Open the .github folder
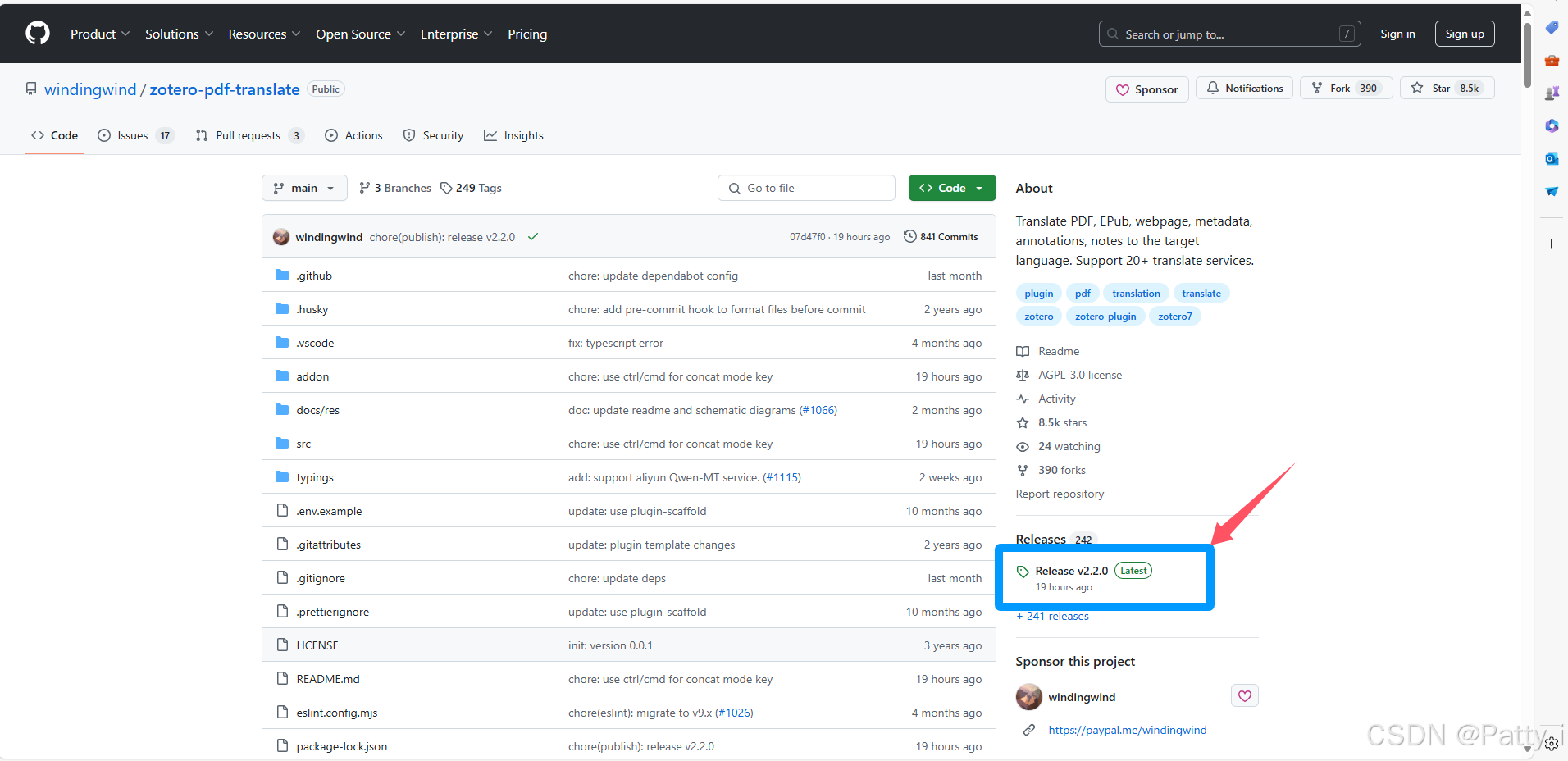1568x761 pixels. pos(314,276)
